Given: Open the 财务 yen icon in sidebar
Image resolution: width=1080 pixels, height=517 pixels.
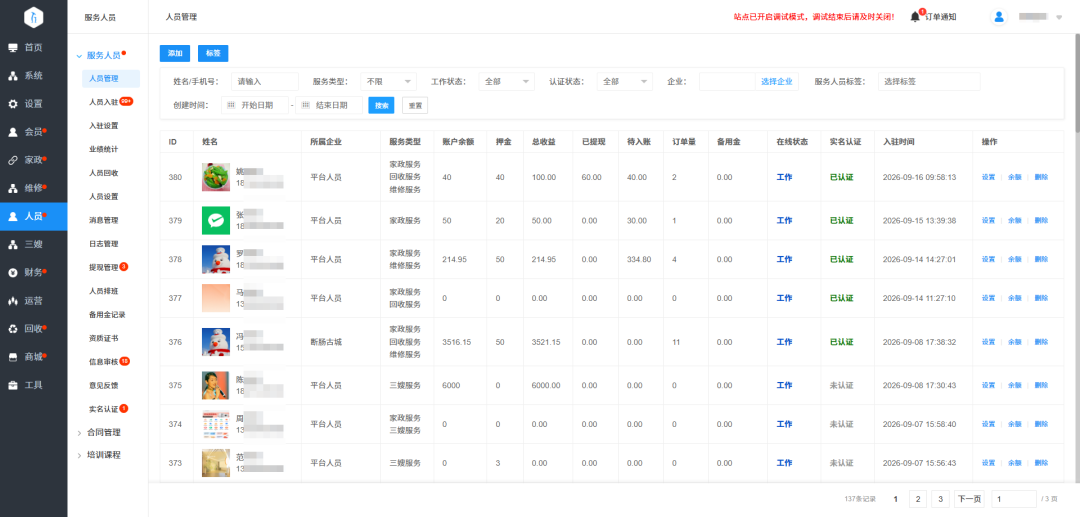Looking at the screenshot, I should [12, 273].
